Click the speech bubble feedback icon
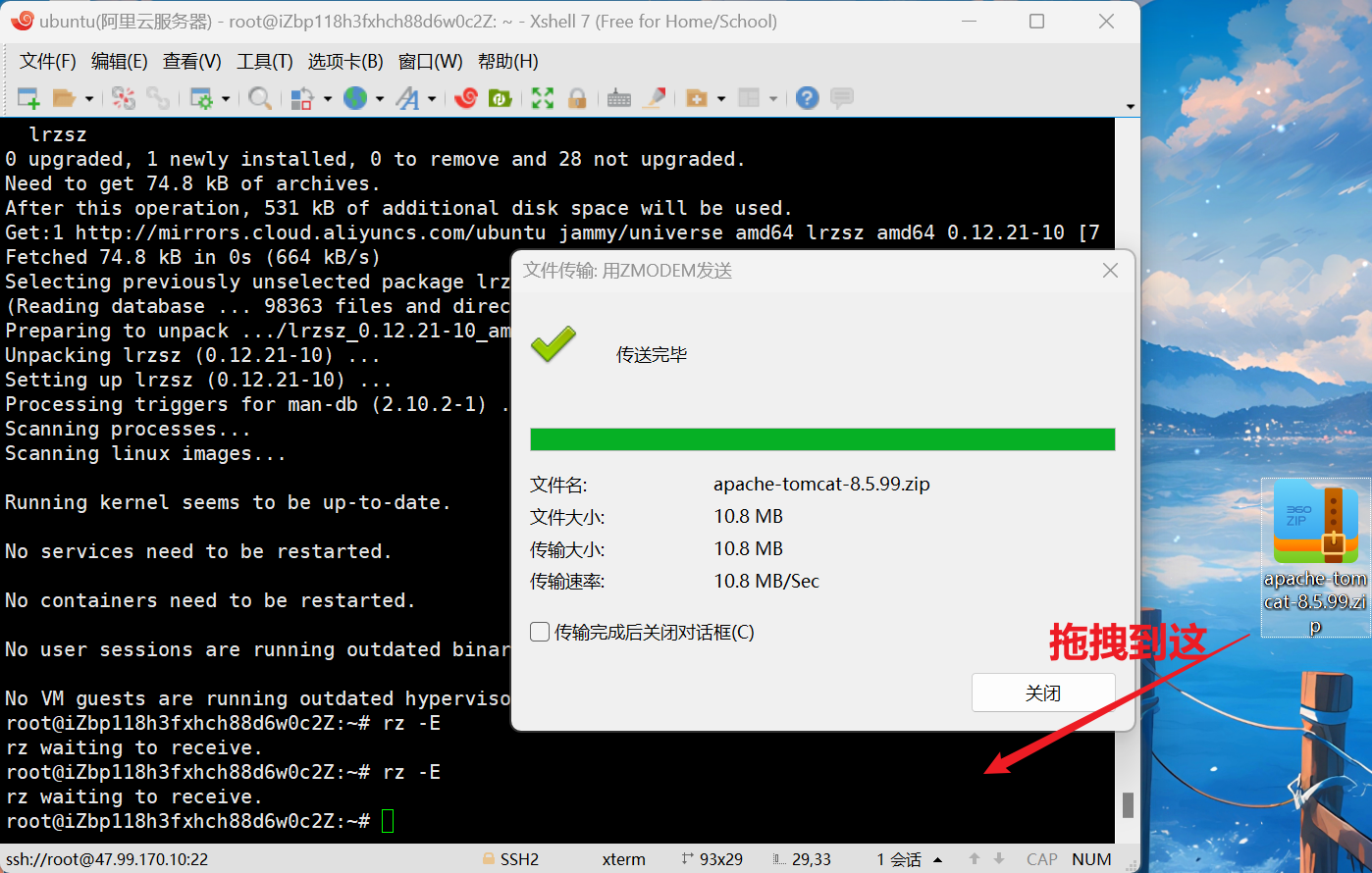 841,97
